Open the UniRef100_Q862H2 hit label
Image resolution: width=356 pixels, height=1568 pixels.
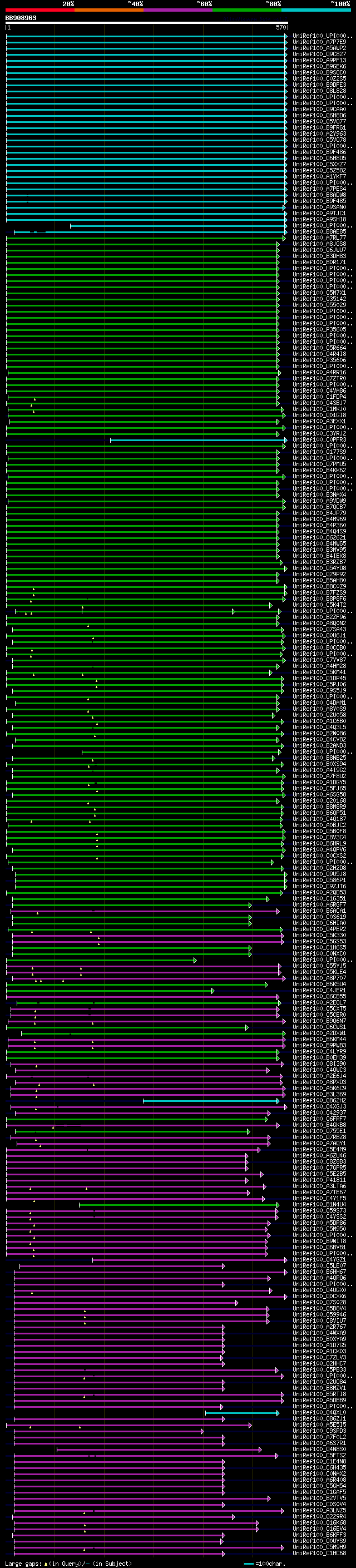(x=319, y=1101)
